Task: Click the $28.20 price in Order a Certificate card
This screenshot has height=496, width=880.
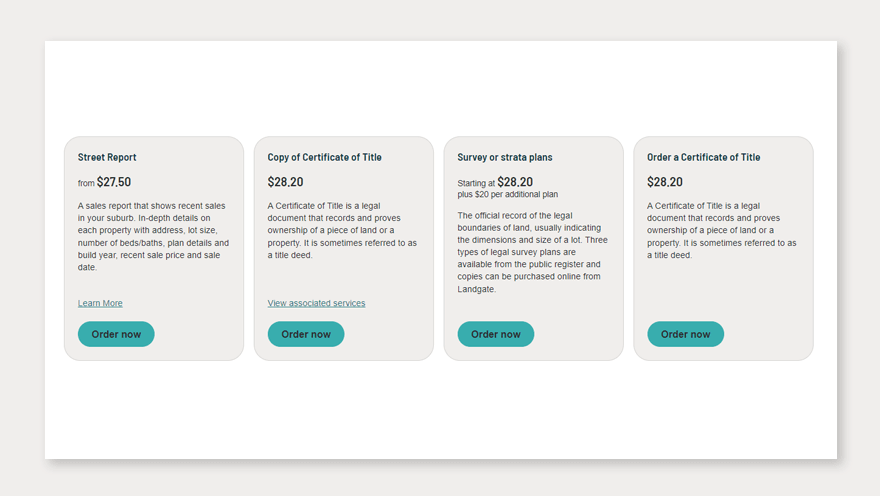Action: pos(665,182)
